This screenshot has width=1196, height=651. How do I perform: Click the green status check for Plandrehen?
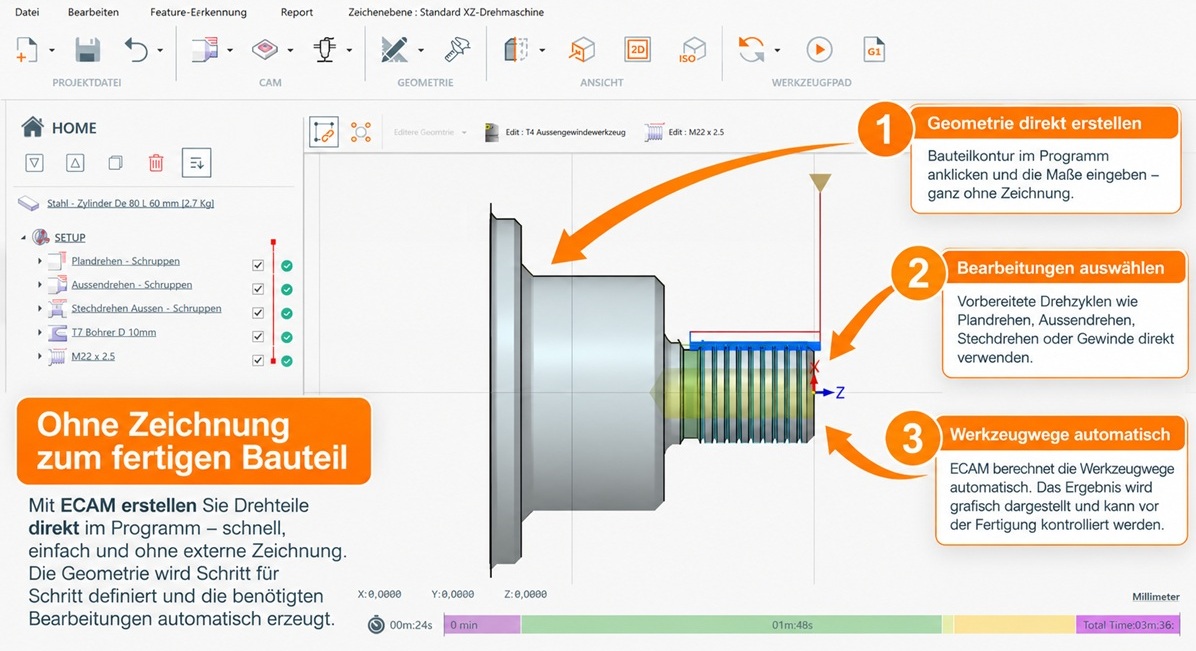tap(287, 266)
